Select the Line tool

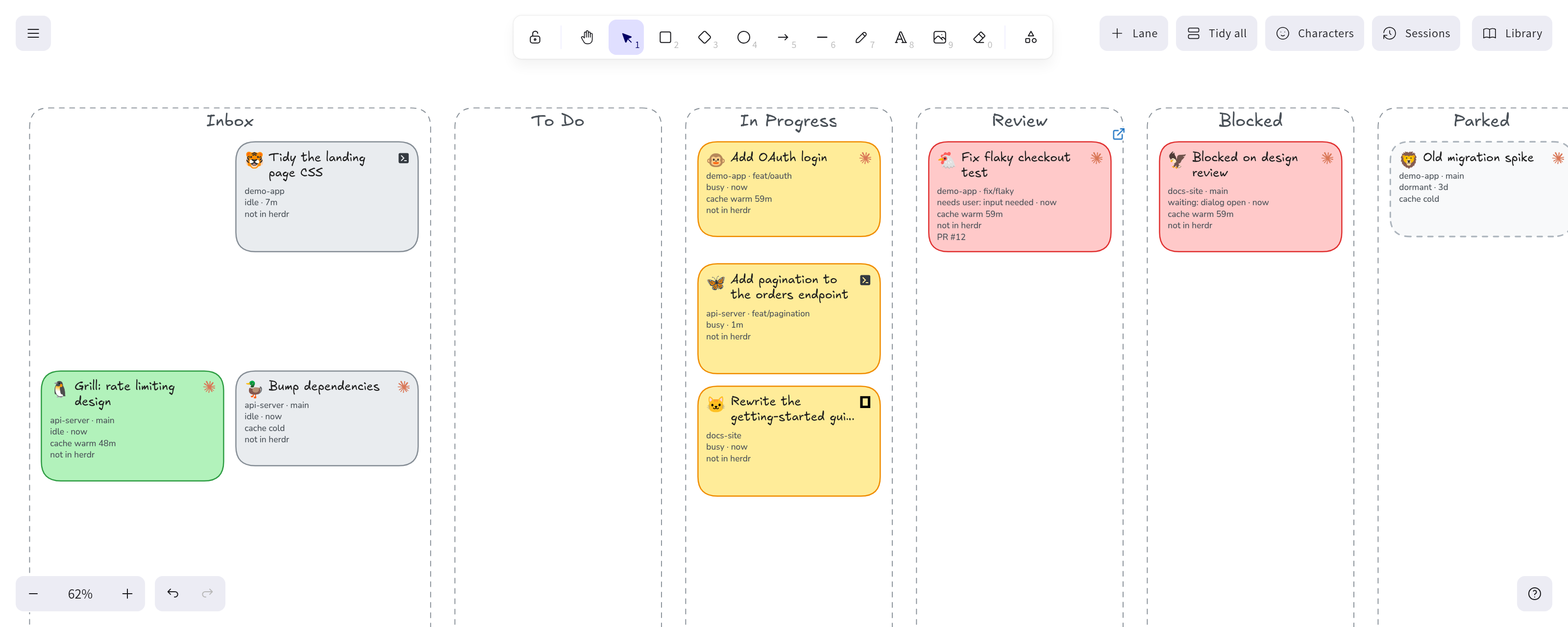click(x=822, y=38)
